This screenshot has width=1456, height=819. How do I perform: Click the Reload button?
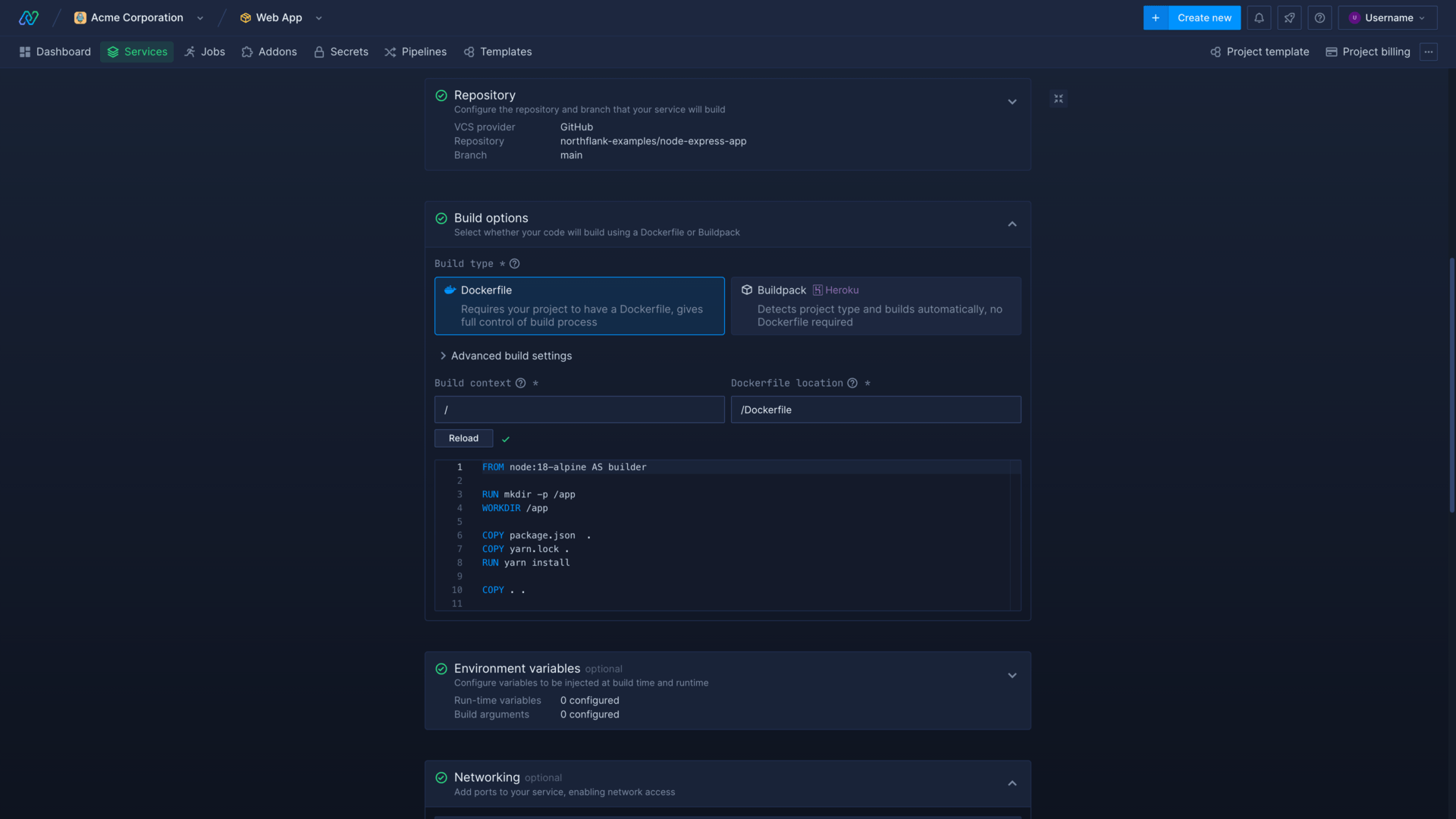point(463,438)
